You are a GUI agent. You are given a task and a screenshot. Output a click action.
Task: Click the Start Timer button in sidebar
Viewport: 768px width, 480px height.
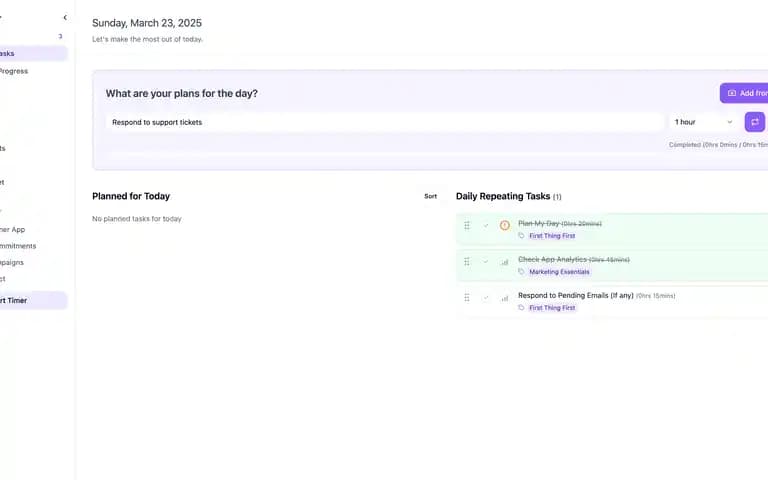pos(32,301)
